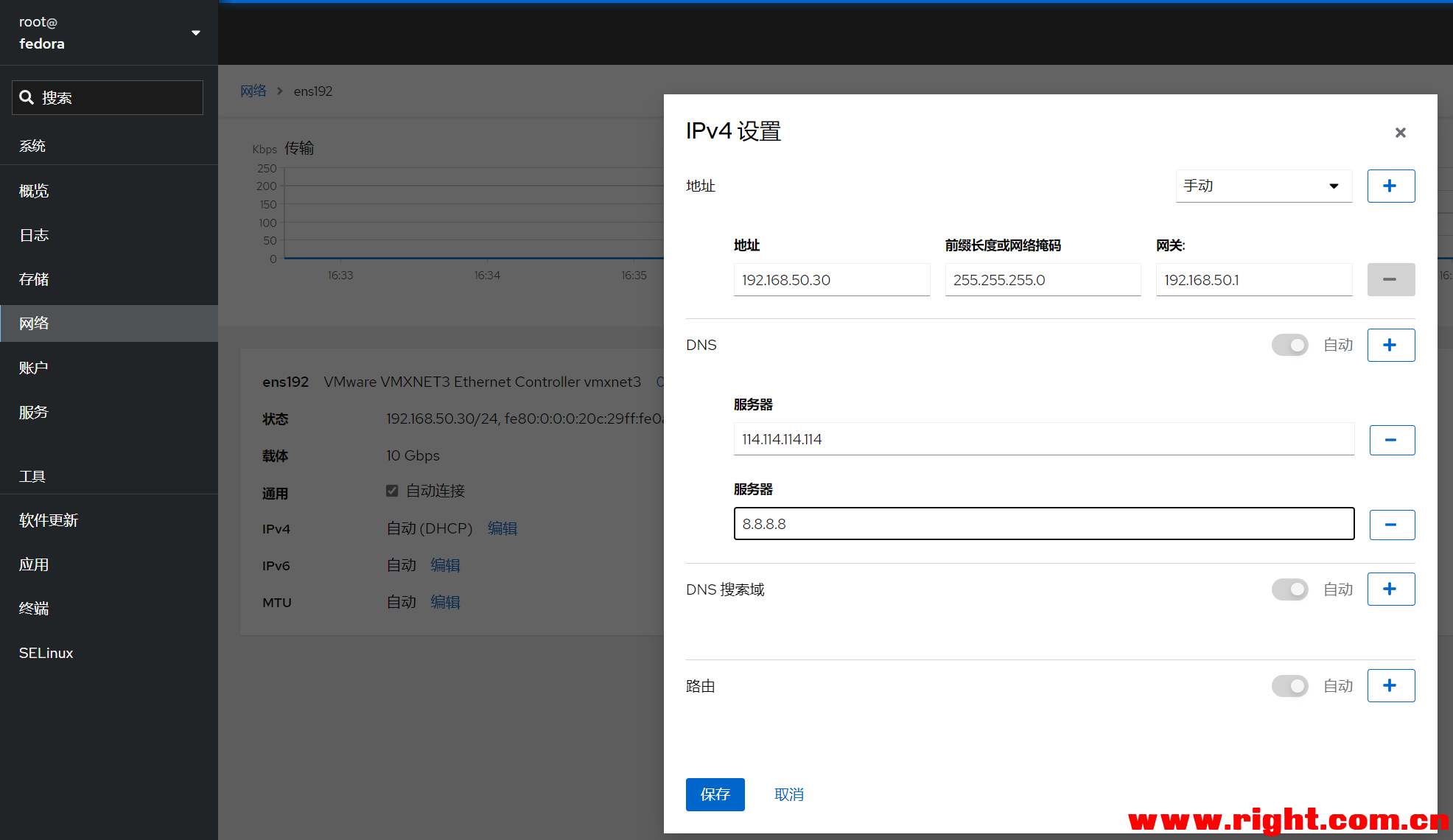Remove the 192.168.50.30 address row
This screenshot has height=840, width=1453.
[1390, 279]
